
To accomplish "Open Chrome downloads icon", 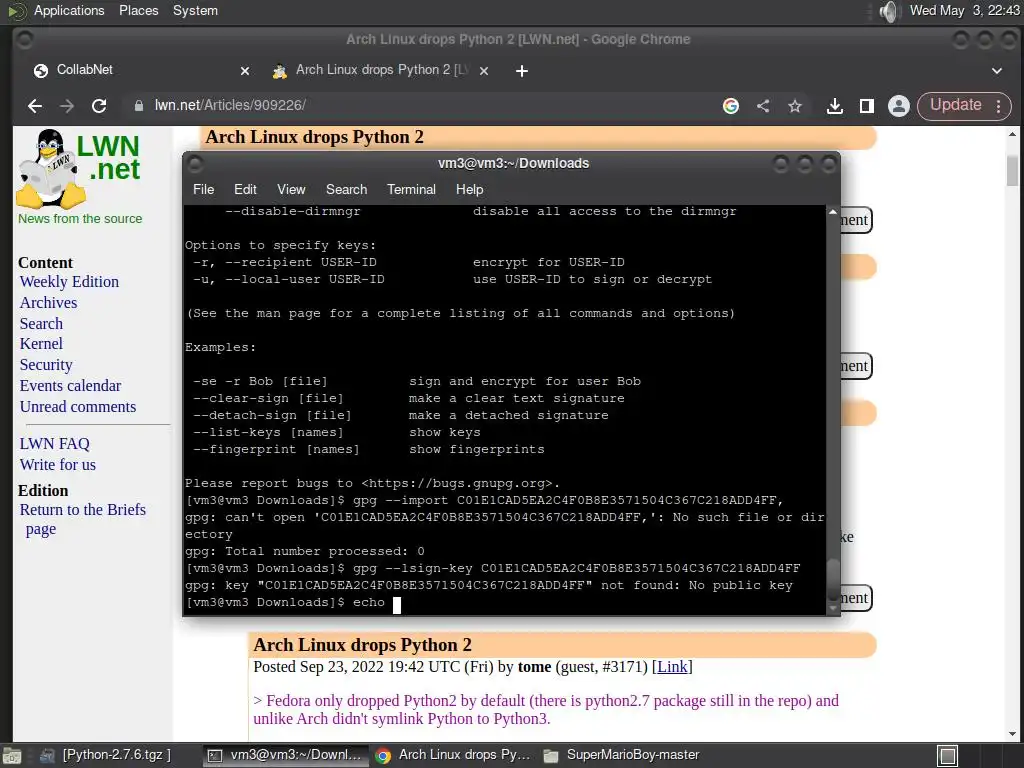I will (835, 106).
